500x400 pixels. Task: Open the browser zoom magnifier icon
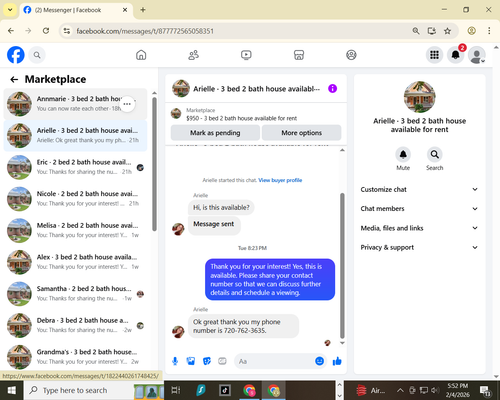tap(416, 31)
